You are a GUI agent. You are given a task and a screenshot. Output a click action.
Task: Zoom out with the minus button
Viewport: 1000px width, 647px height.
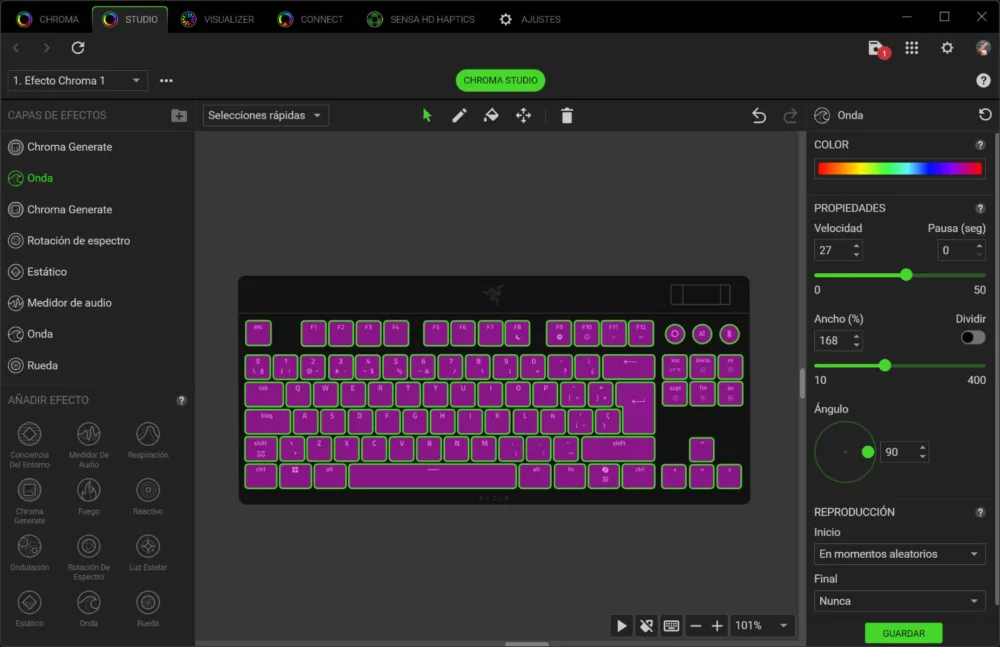click(x=696, y=626)
